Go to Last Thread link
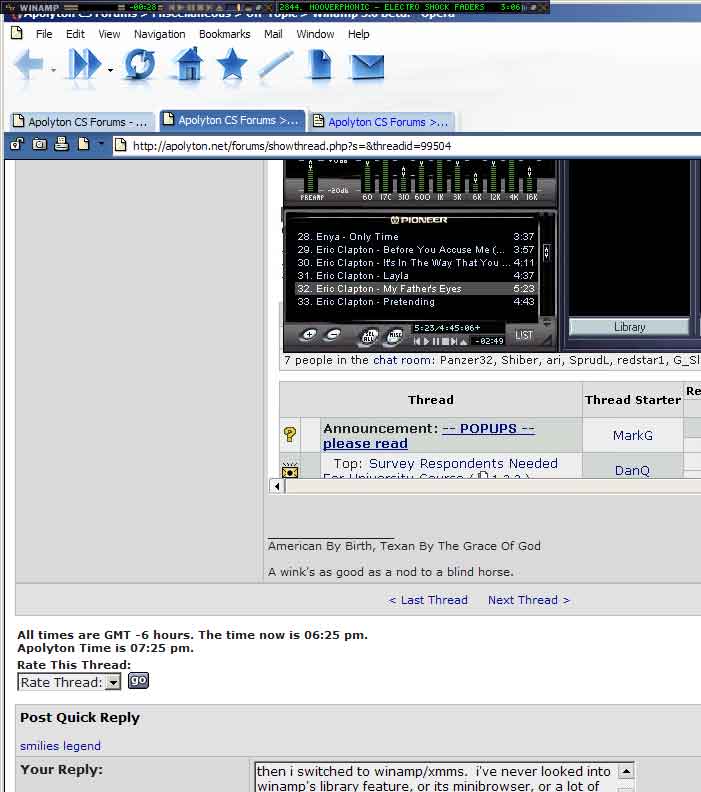The height and width of the screenshot is (792, 701). (428, 600)
